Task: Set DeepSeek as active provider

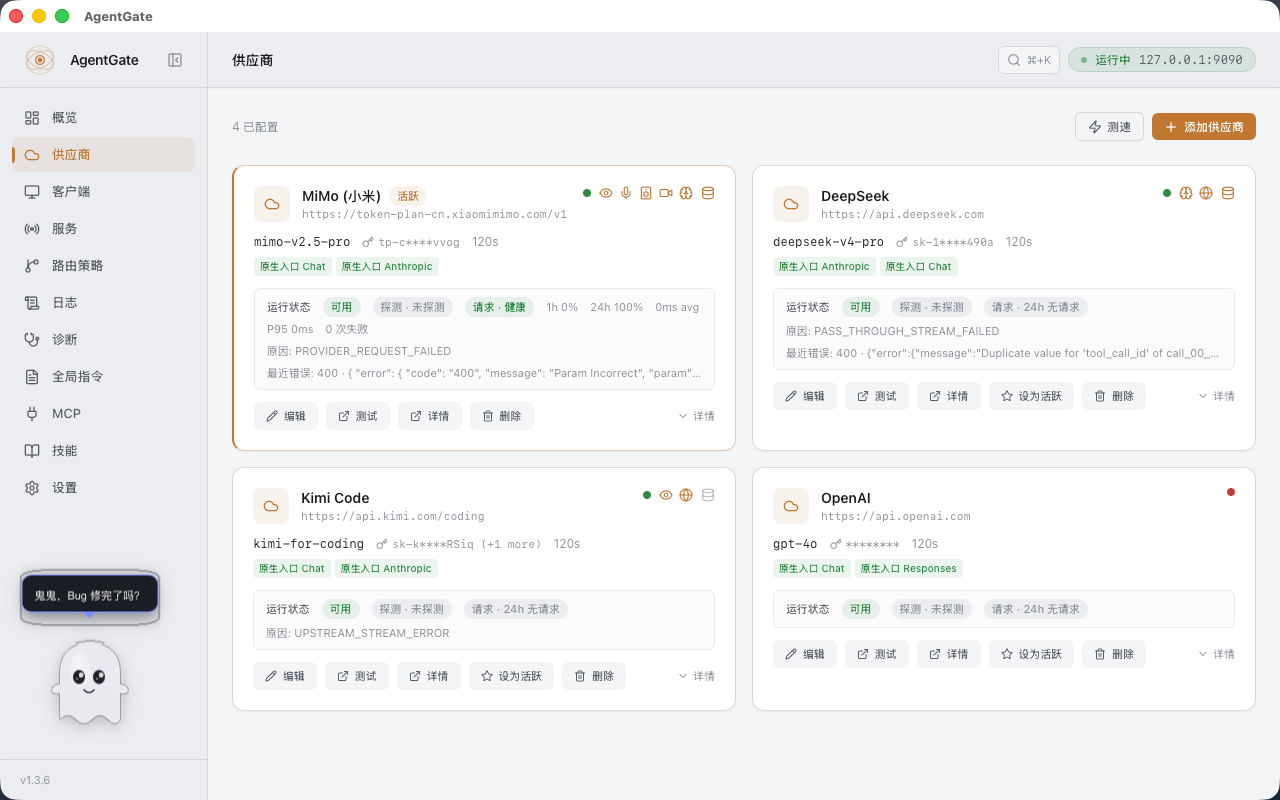Action: (x=1031, y=396)
